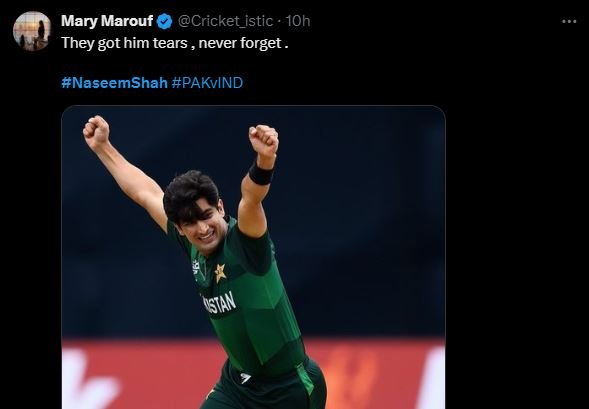Click the gold star emblem on the jersey
This screenshot has height=409, width=589.
coord(220,273)
